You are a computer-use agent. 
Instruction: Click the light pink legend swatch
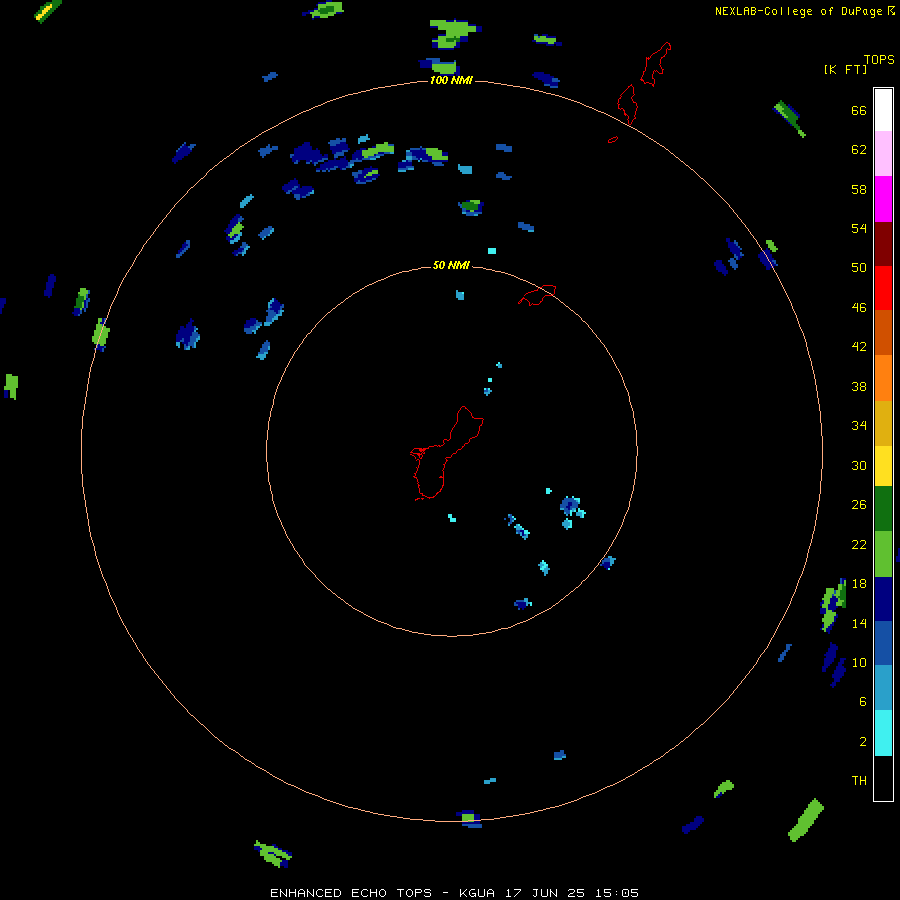tap(883, 154)
